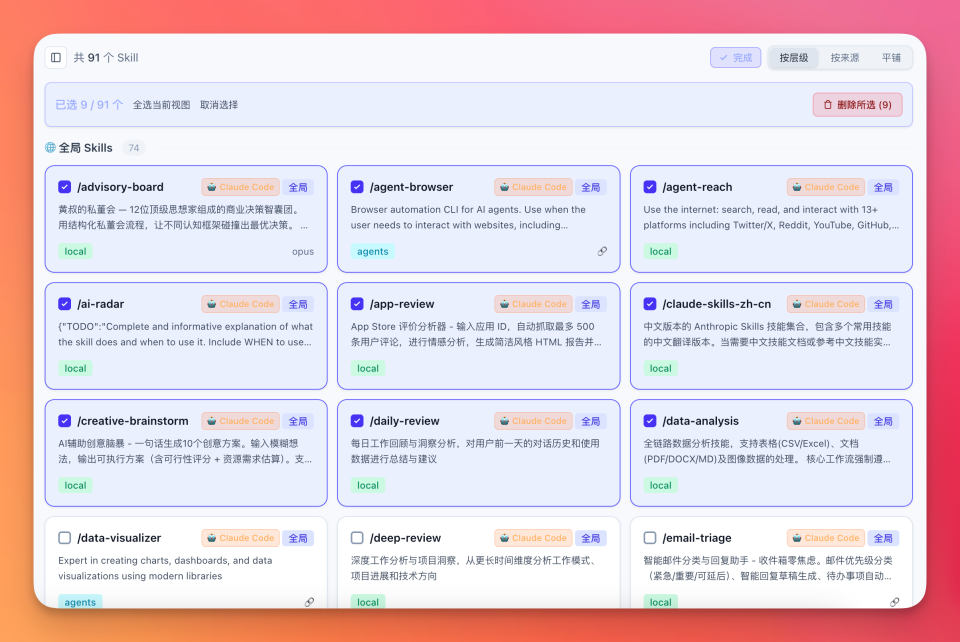Select the /deep-review checkbox
960x642 pixels.
357,537
